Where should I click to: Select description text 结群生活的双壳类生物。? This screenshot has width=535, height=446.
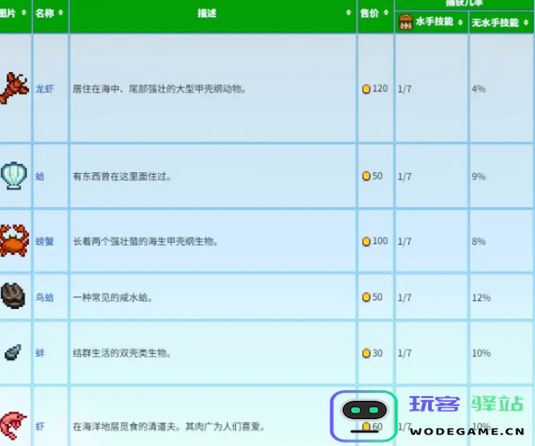(122, 353)
